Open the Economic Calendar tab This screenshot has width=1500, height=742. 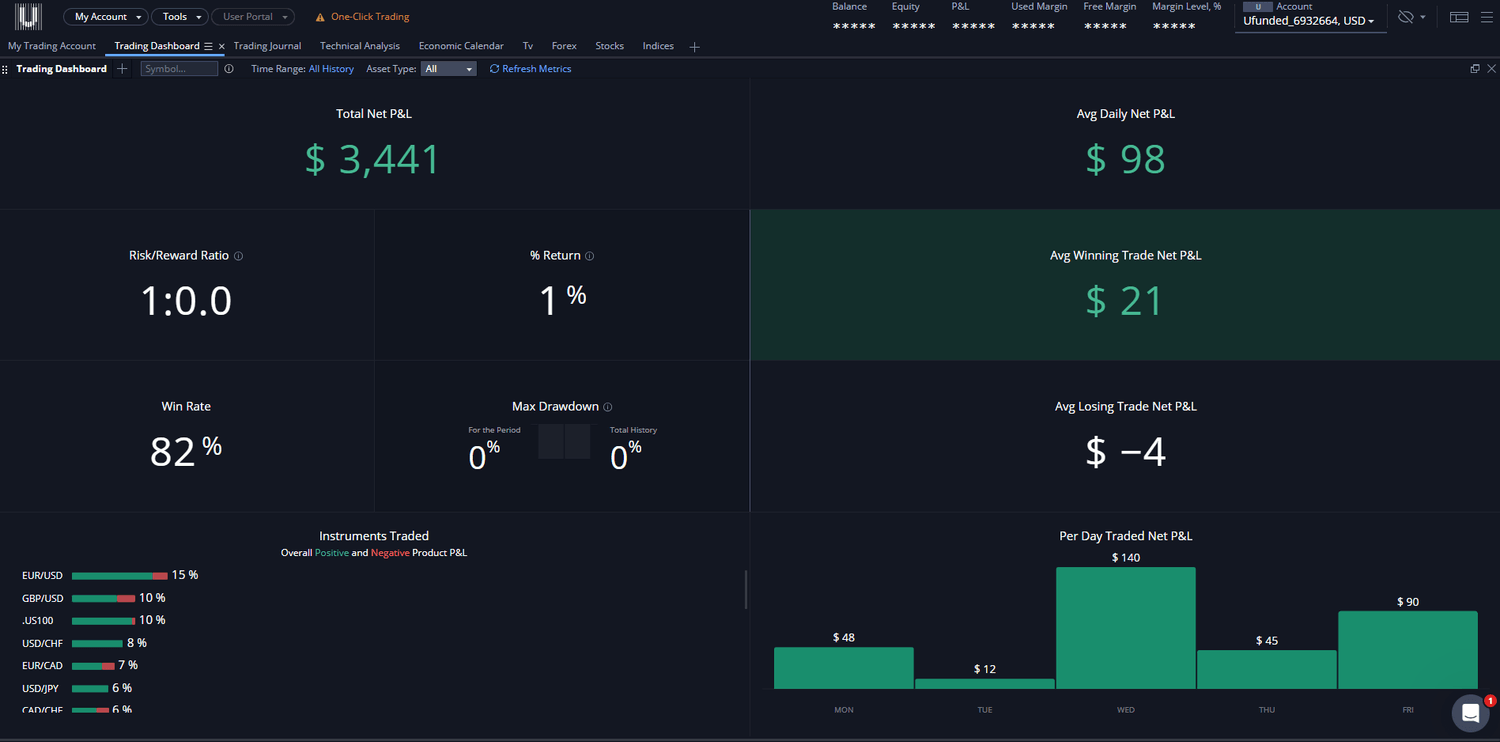click(461, 46)
